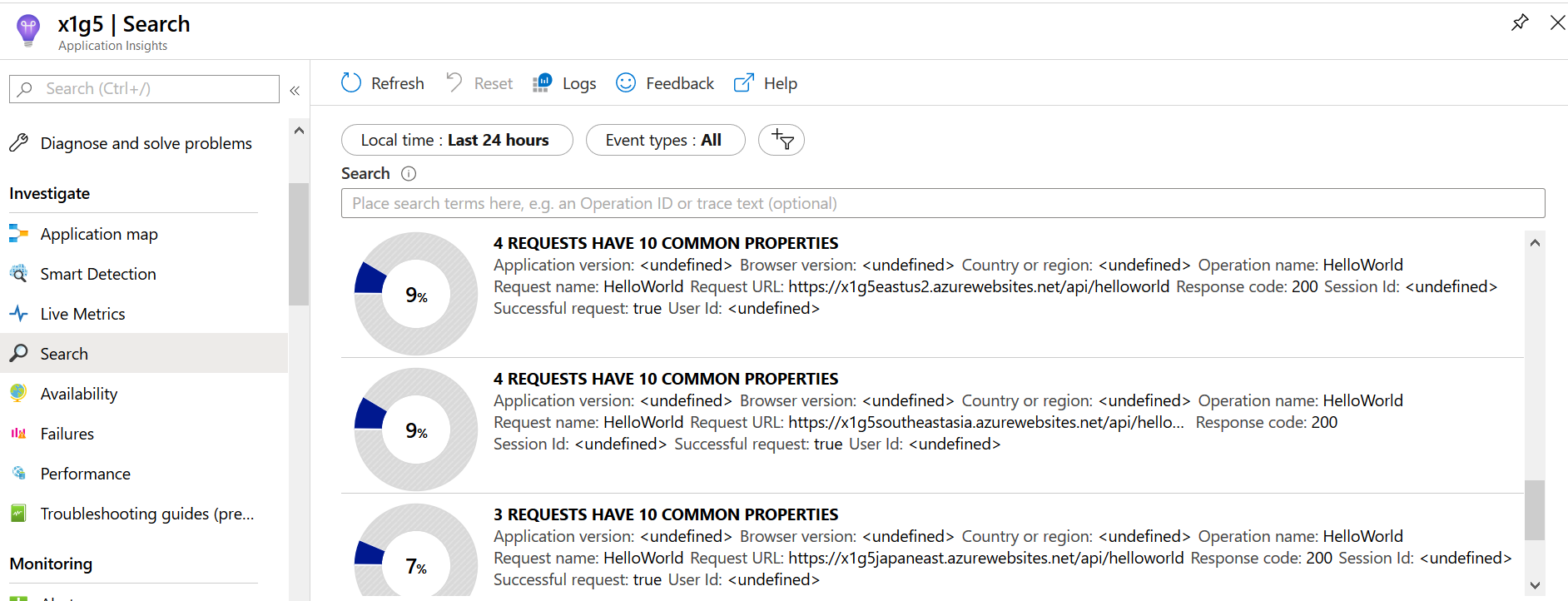Focus the search terms input field
Screen dimensions: 1568x601
point(943,203)
